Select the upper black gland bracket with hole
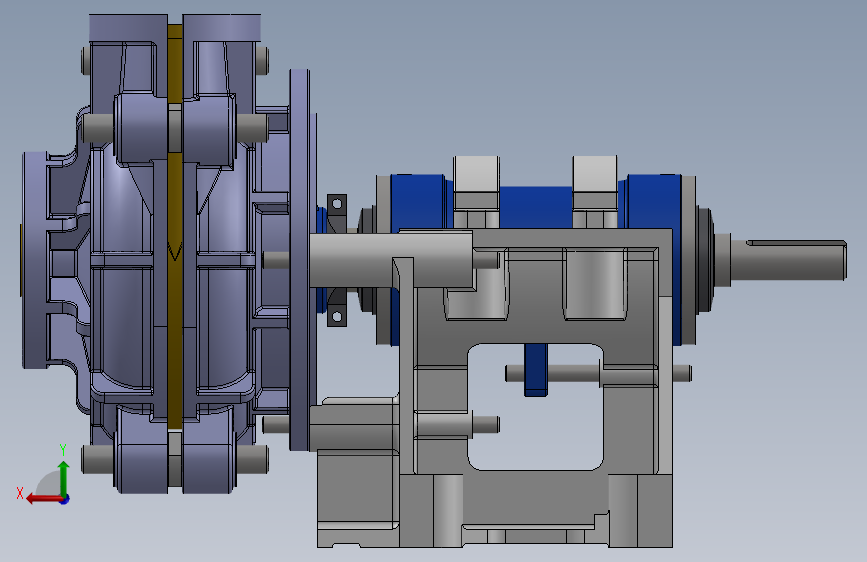 [337, 212]
